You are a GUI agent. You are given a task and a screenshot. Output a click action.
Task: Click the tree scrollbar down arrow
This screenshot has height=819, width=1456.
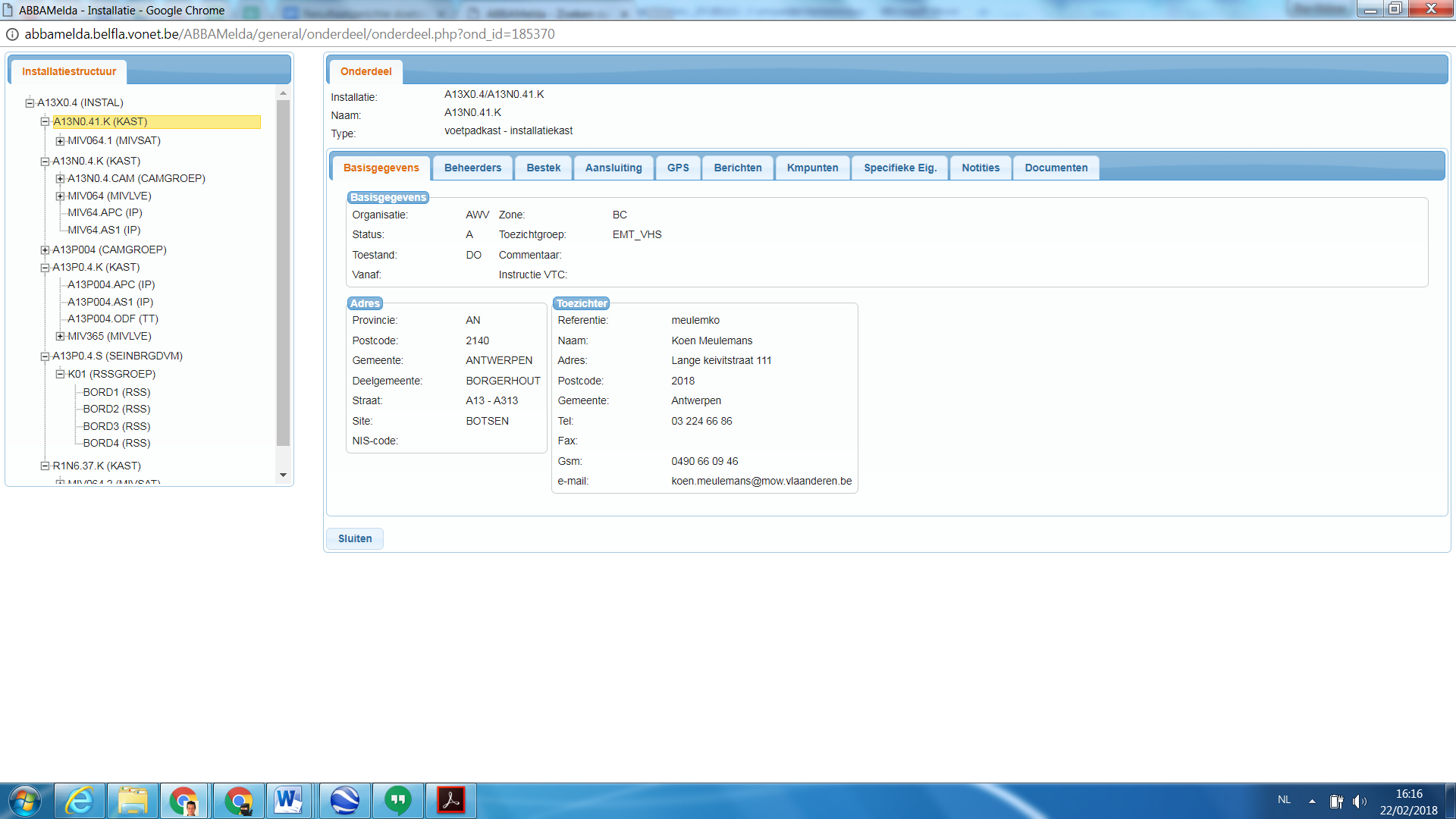(283, 475)
